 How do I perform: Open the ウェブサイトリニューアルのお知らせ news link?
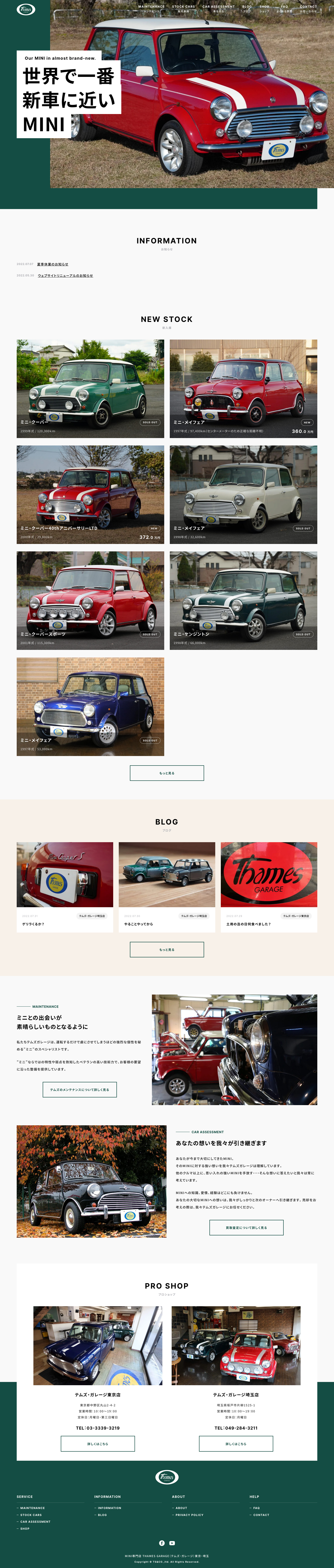pos(65,276)
